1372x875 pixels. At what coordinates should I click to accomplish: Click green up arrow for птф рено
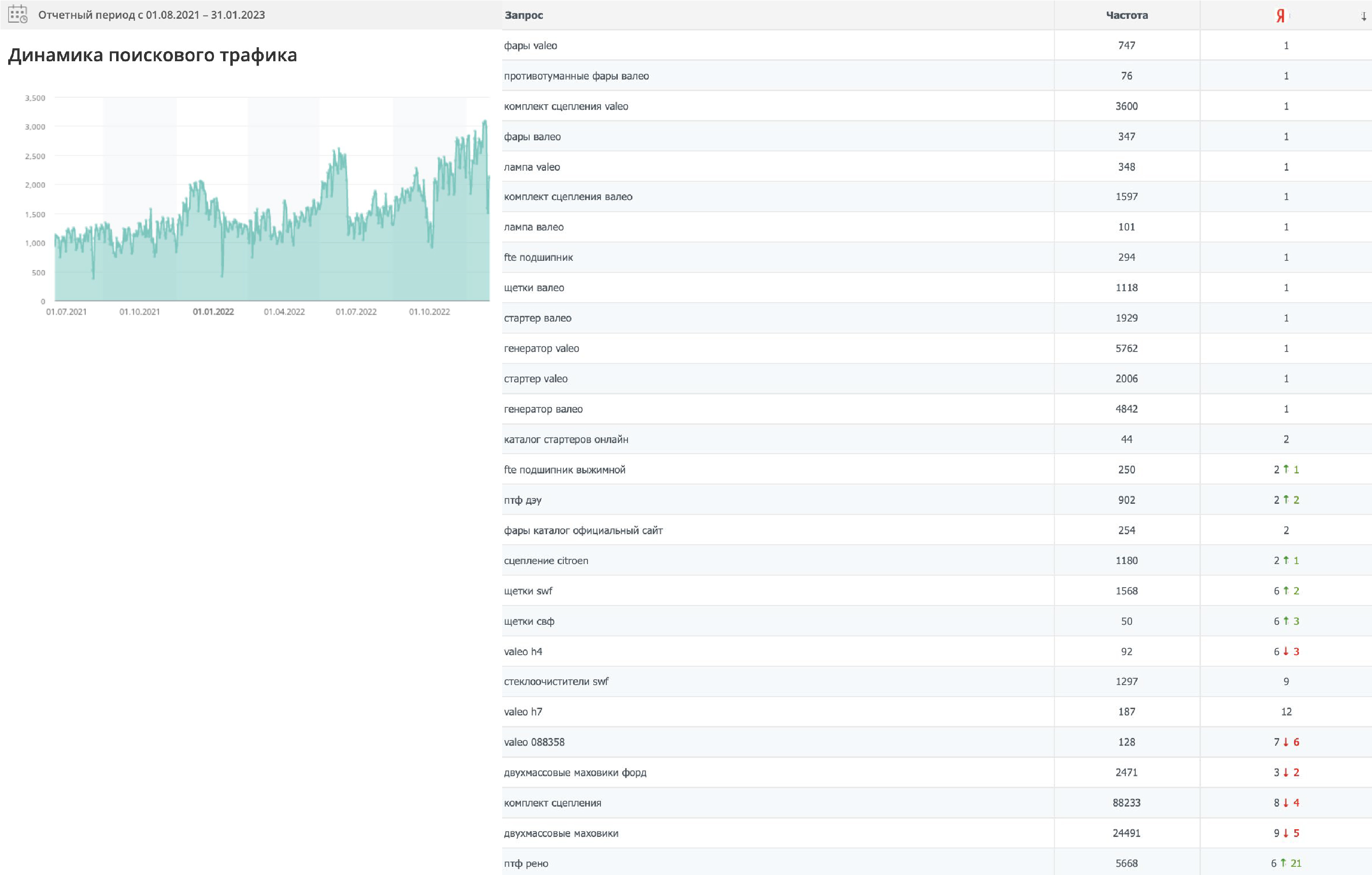1283,862
